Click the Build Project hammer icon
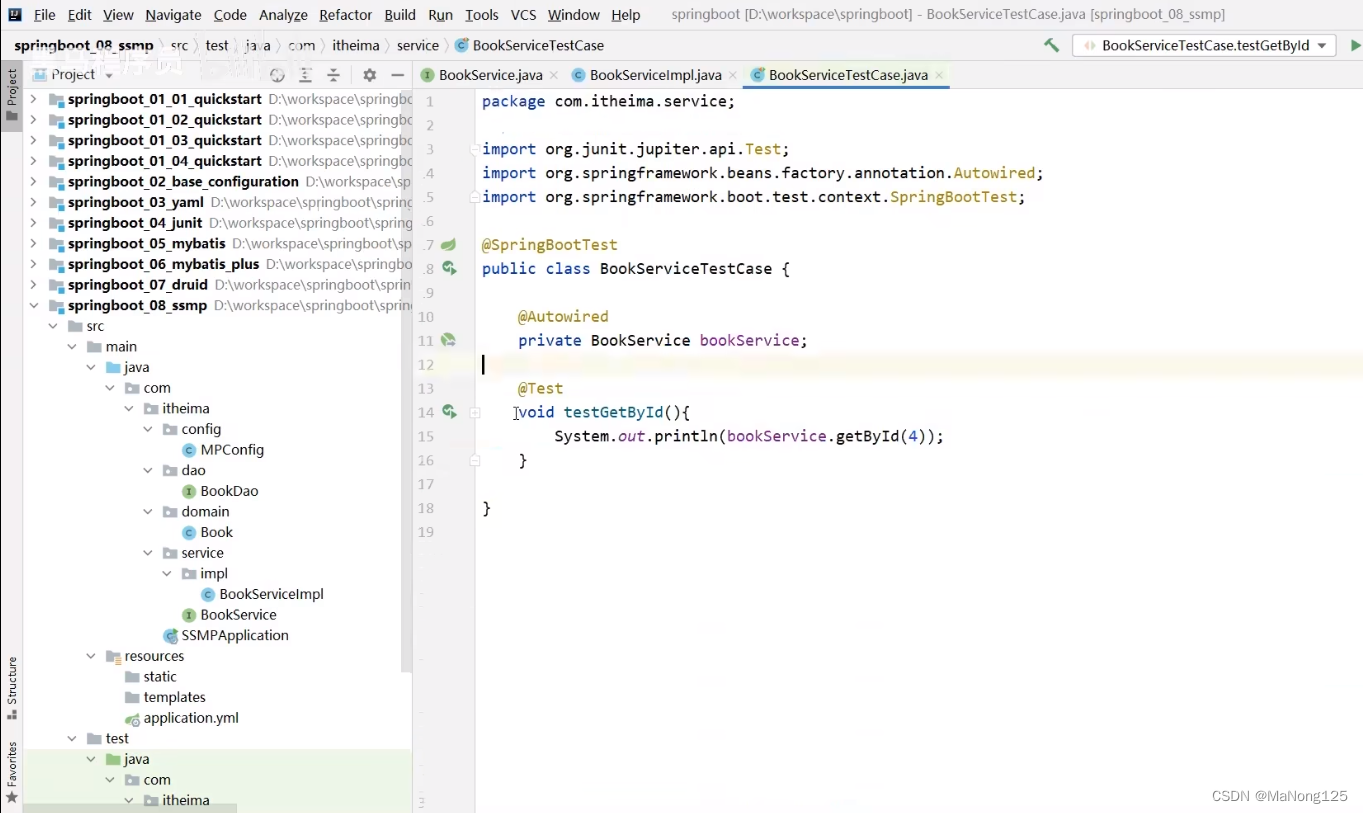The width and height of the screenshot is (1363, 813). pos(1051,45)
